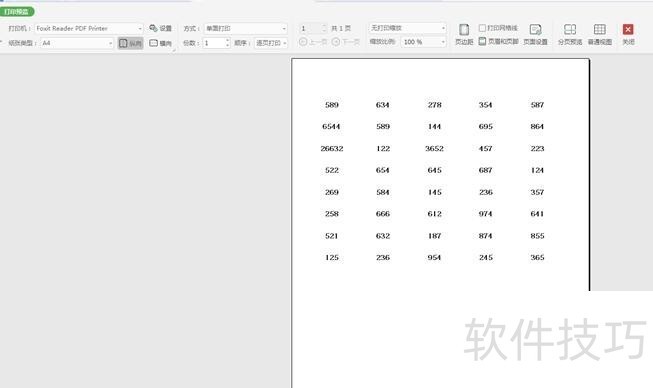Viewport: 653px width, 388px height.
Task: Go to previous page (上一页)
Action: [x=313, y=42]
